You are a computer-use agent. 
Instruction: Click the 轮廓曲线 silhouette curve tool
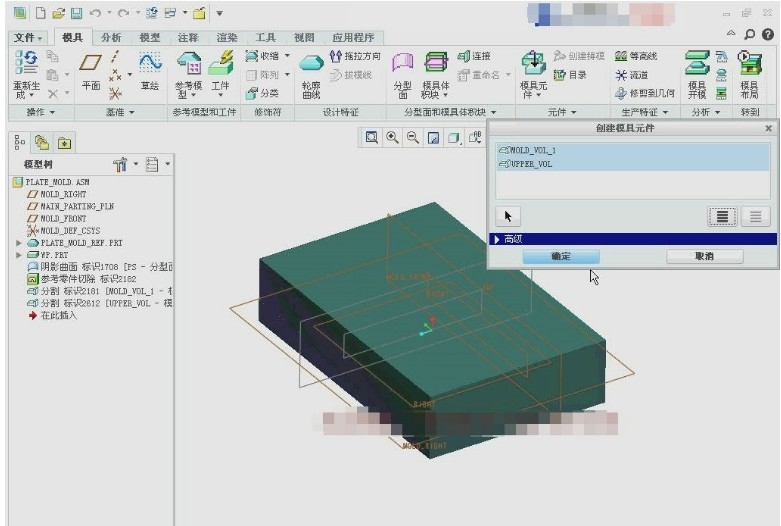[311, 76]
